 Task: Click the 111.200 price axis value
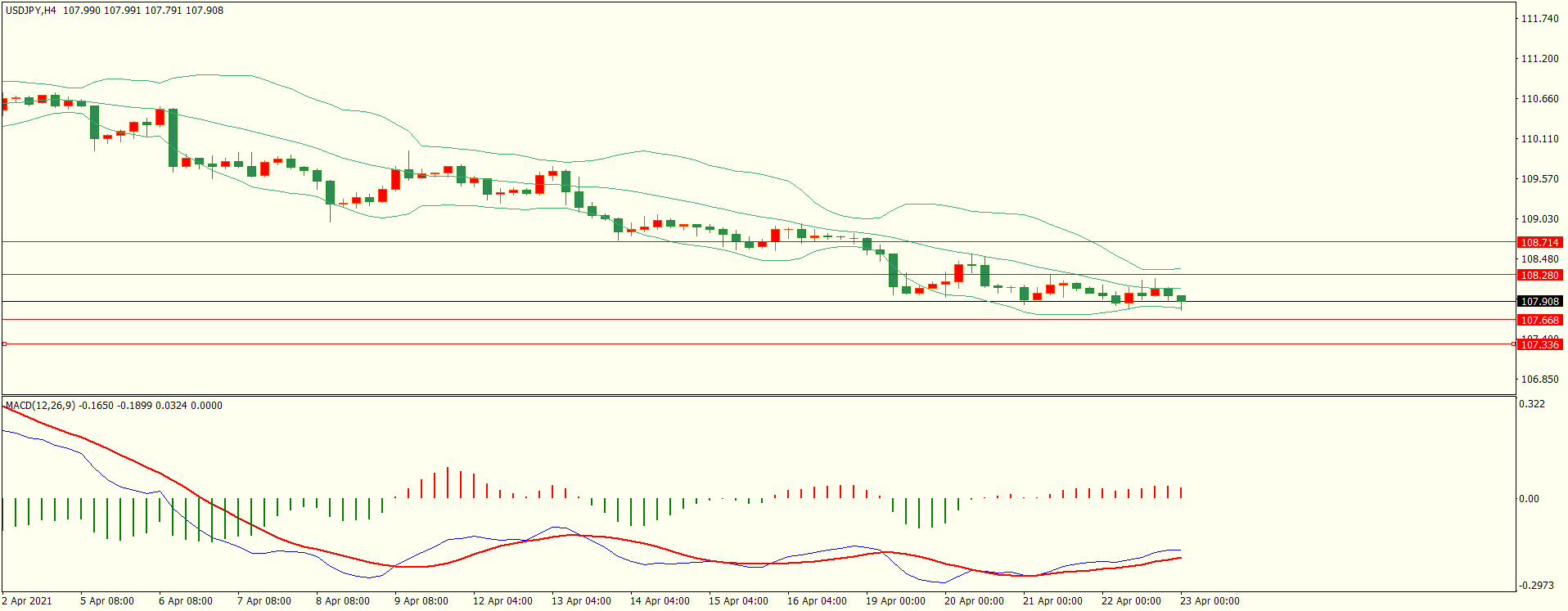tap(1539, 59)
